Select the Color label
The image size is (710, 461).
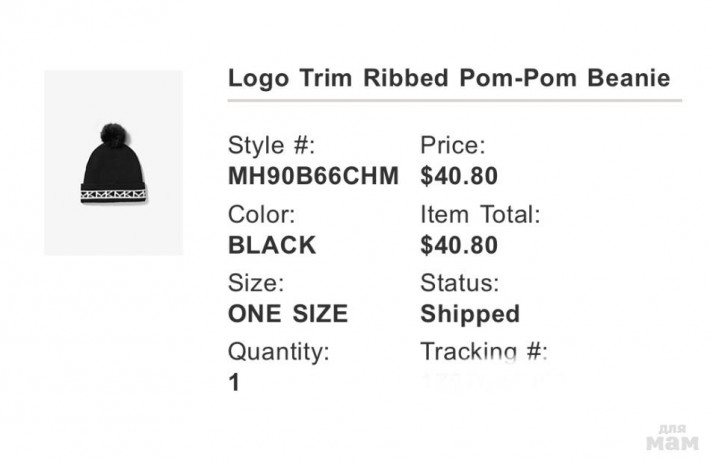[262, 214]
